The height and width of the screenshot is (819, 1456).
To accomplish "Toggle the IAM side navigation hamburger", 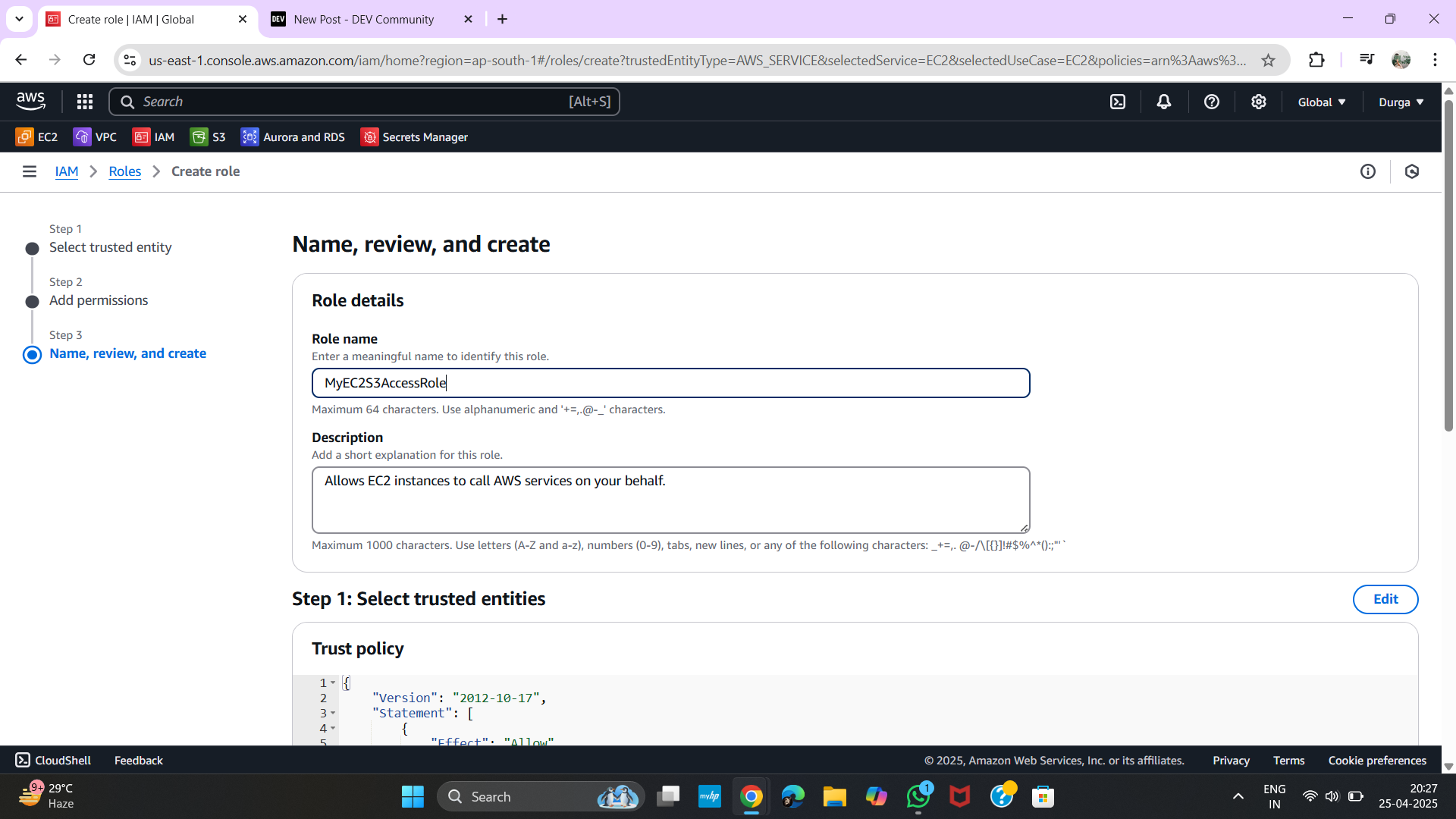I will click(30, 171).
